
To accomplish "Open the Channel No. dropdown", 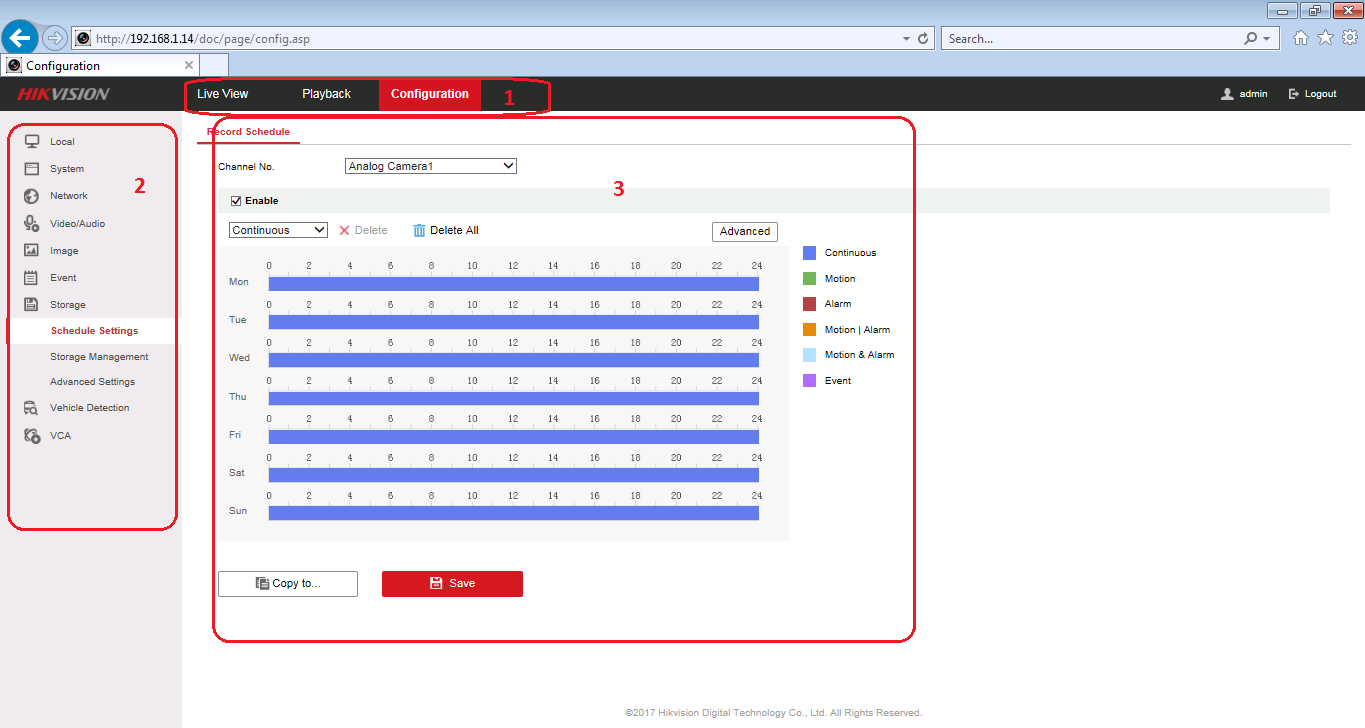I will point(430,166).
